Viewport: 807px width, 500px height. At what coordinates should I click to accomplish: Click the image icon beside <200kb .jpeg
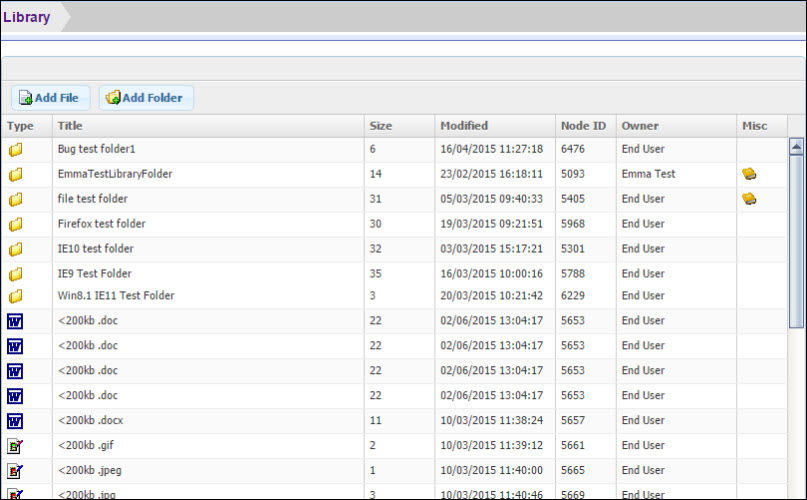(15, 471)
